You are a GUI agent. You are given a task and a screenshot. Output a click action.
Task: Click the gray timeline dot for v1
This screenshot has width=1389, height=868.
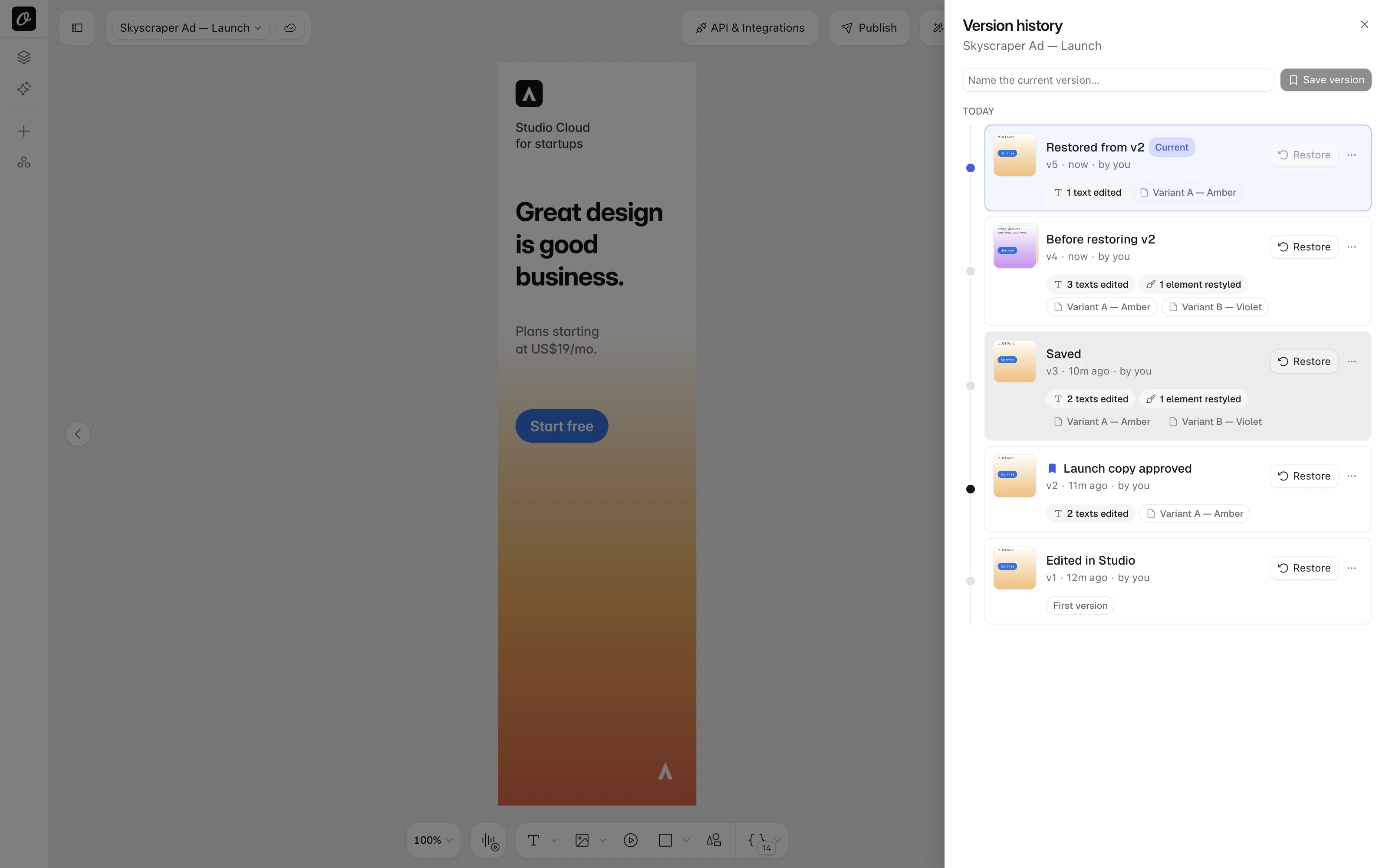(971, 581)
